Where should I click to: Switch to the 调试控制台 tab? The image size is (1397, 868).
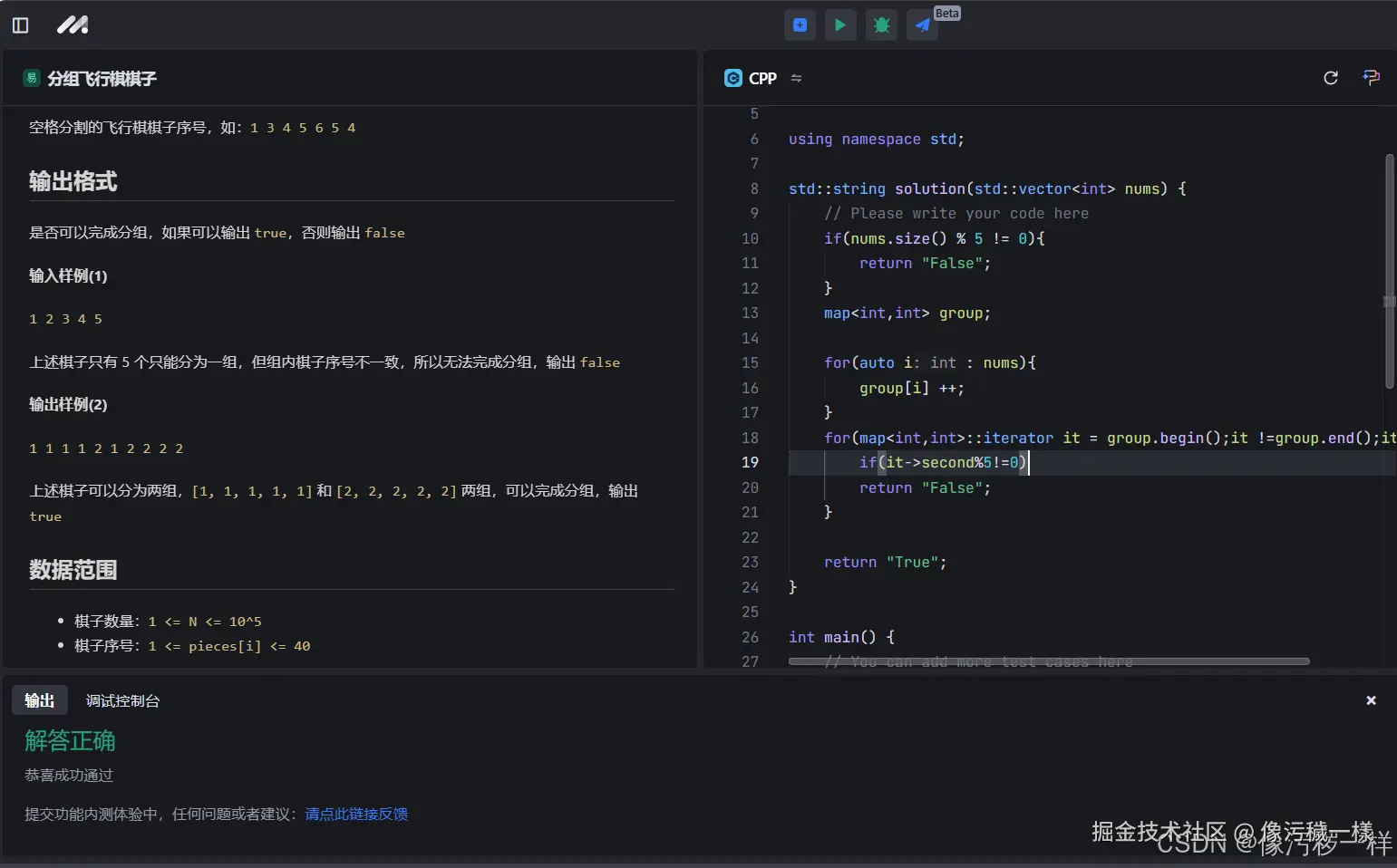point(122,700)
